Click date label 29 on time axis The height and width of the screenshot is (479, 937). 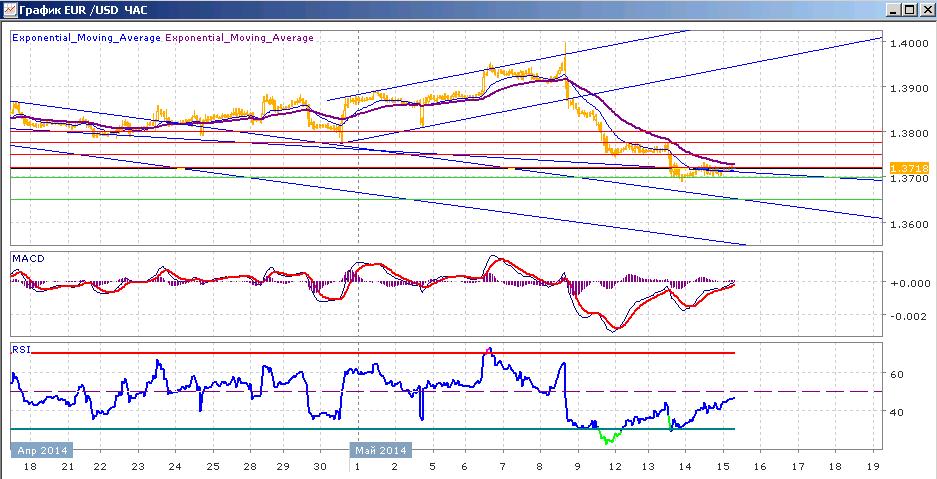[283, 466]
